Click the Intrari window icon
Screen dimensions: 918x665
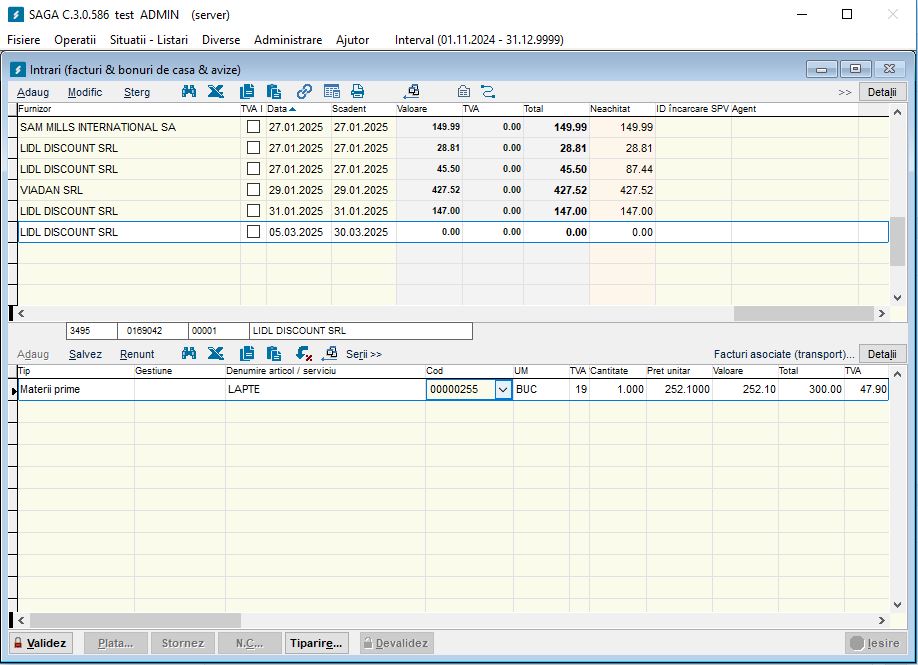(x=18, y=70)
